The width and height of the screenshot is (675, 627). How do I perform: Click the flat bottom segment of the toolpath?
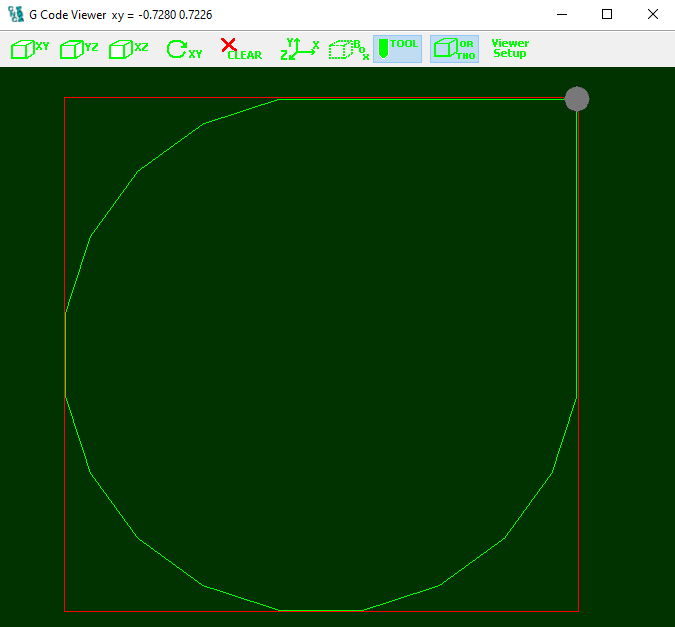point(320,610)
